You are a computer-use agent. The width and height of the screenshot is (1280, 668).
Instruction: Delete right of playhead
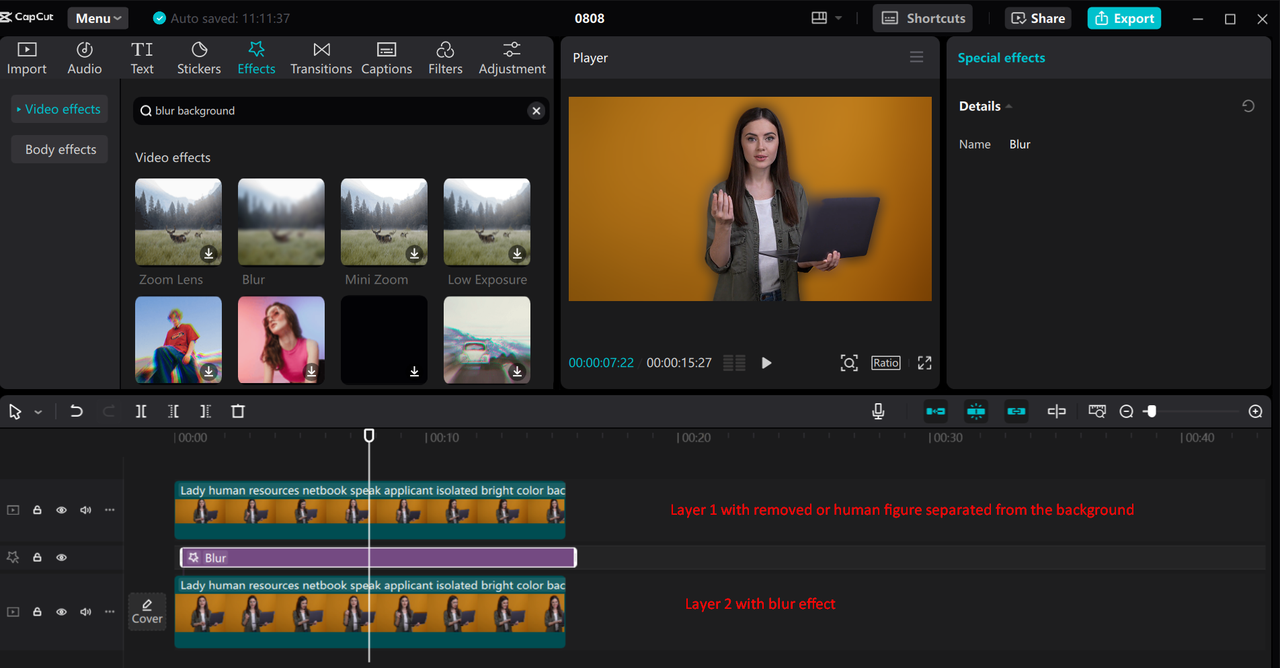(x=205, y=411)
